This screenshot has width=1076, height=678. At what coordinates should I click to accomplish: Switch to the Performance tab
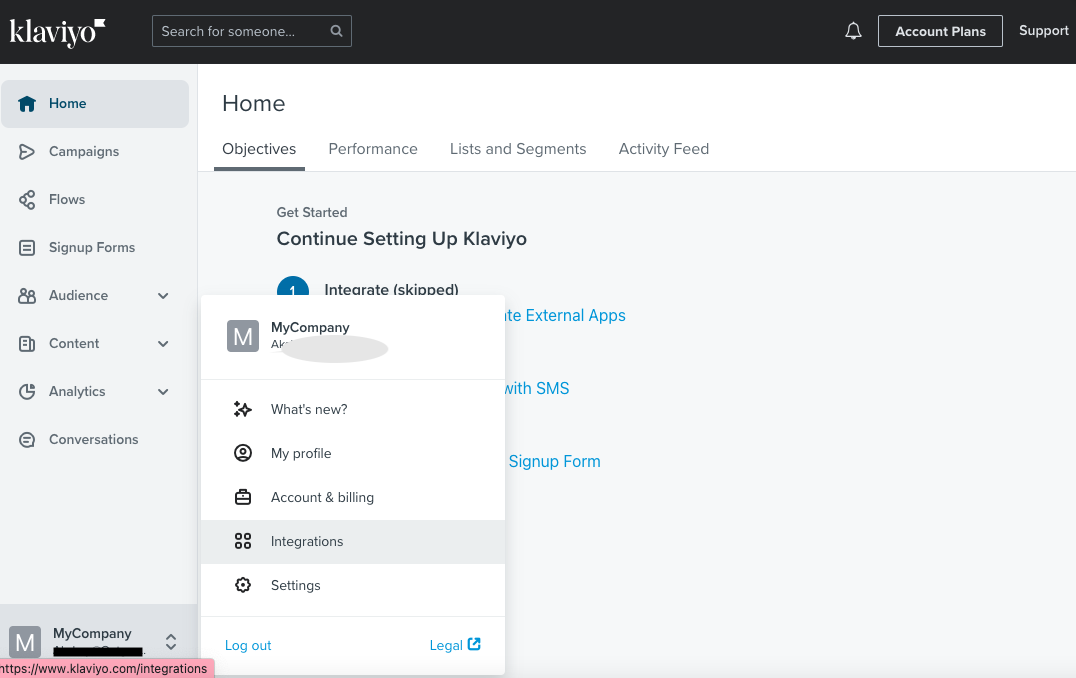click(x=373, y=149)
